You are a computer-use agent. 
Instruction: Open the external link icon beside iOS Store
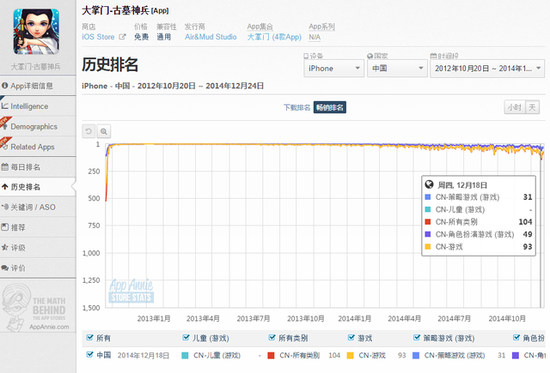(x=122, y=37)
